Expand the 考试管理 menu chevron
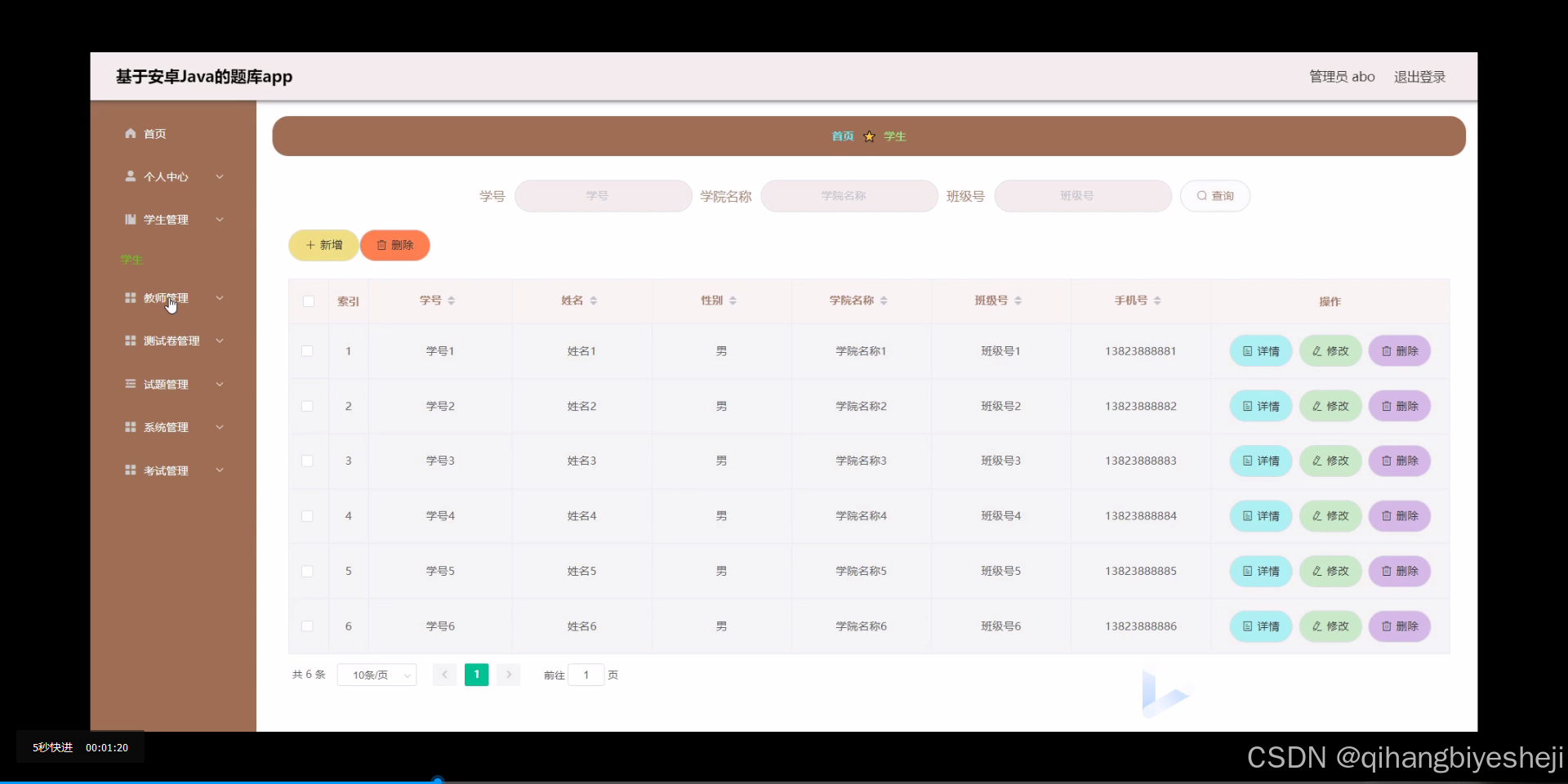 219,470
